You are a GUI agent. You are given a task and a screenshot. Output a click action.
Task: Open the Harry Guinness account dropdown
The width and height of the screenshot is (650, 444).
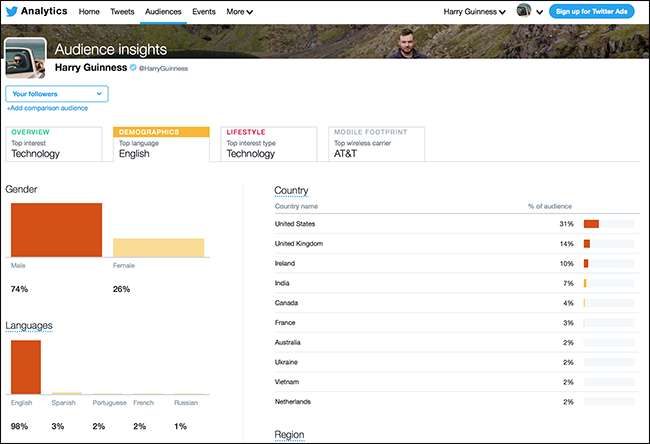(x=475, y=12)
